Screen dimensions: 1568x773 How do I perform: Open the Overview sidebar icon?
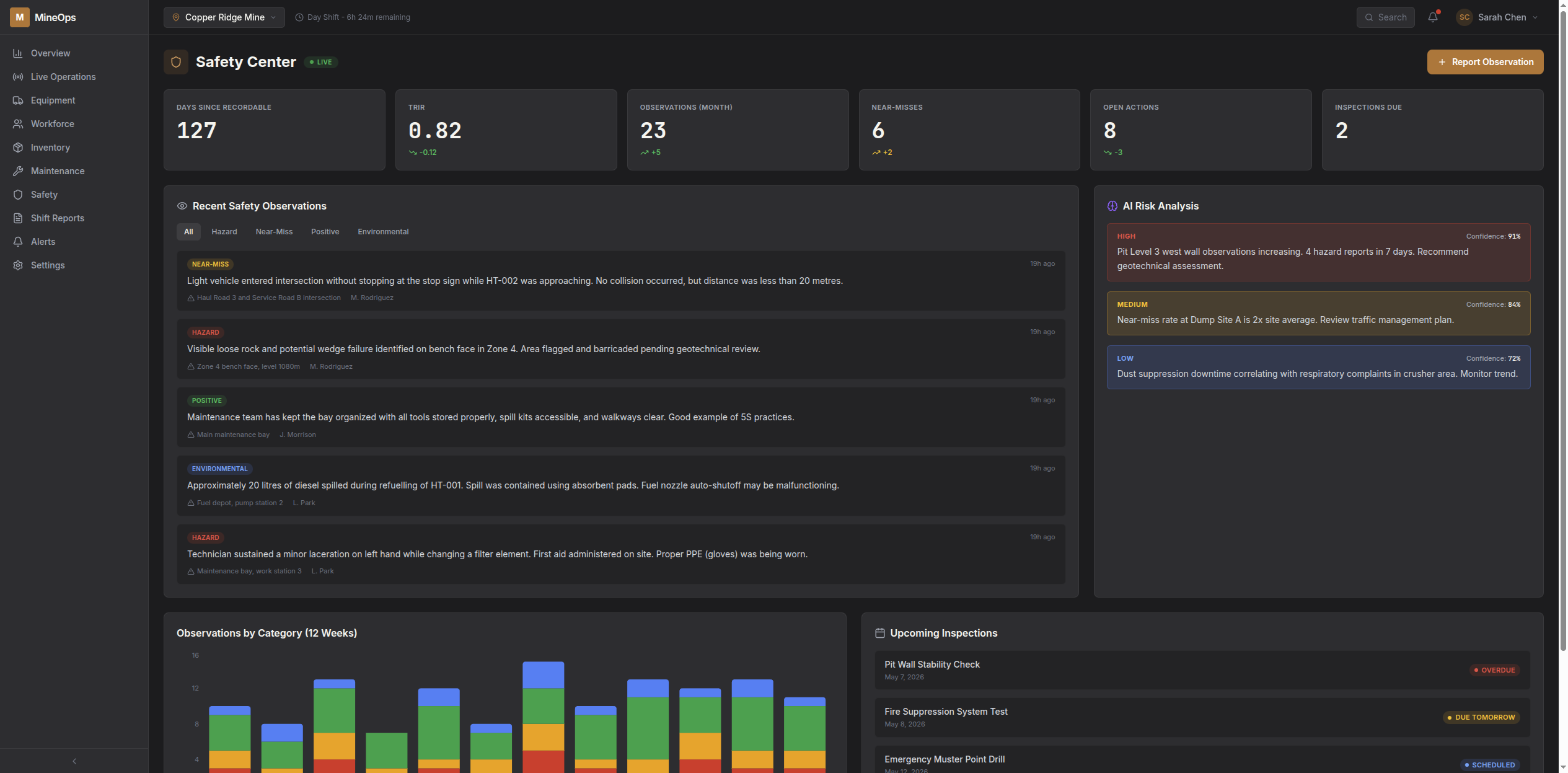coord(18,53)
